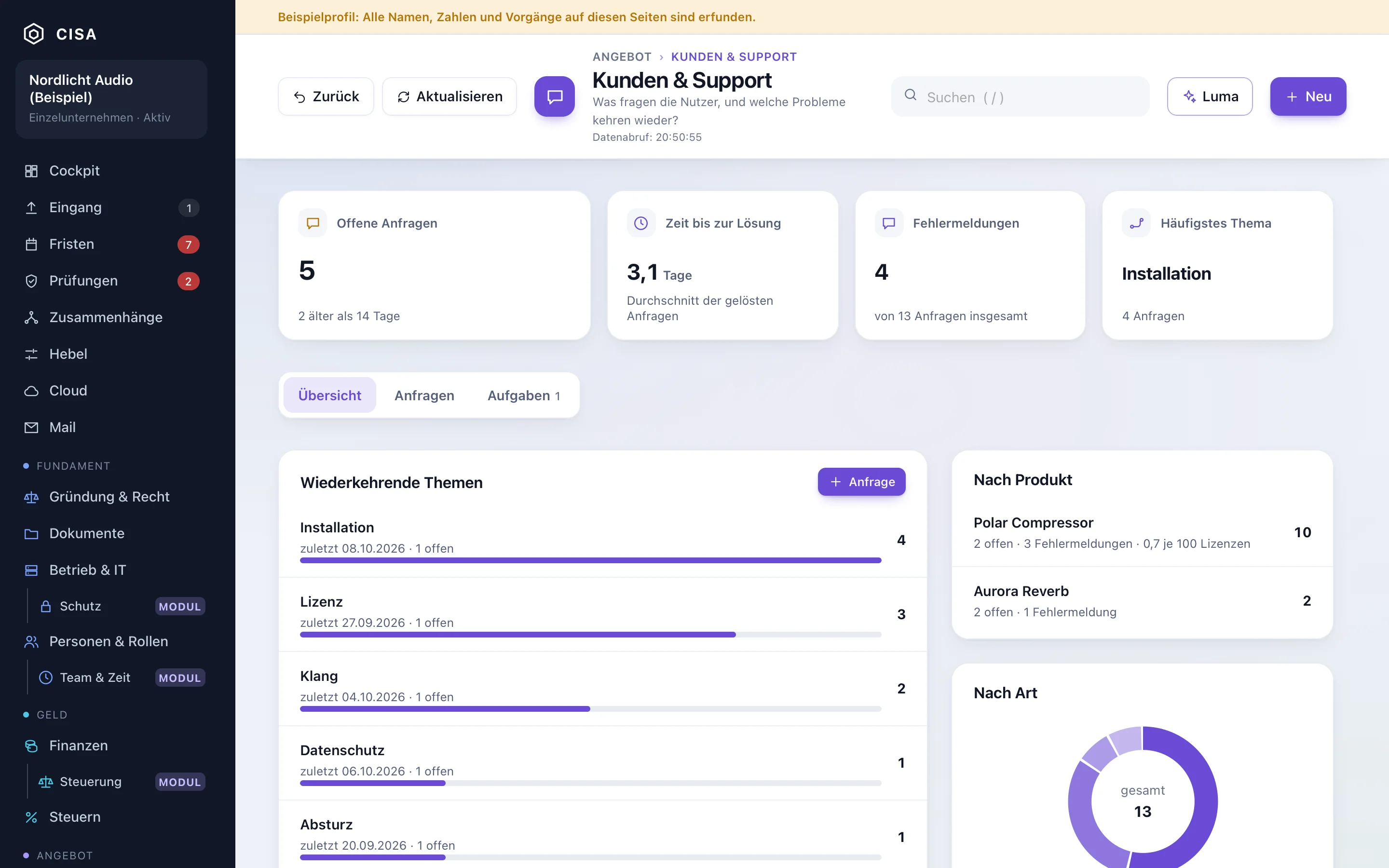
Task: Click the Aktualisieren refresh button
Action: [449, 96]
